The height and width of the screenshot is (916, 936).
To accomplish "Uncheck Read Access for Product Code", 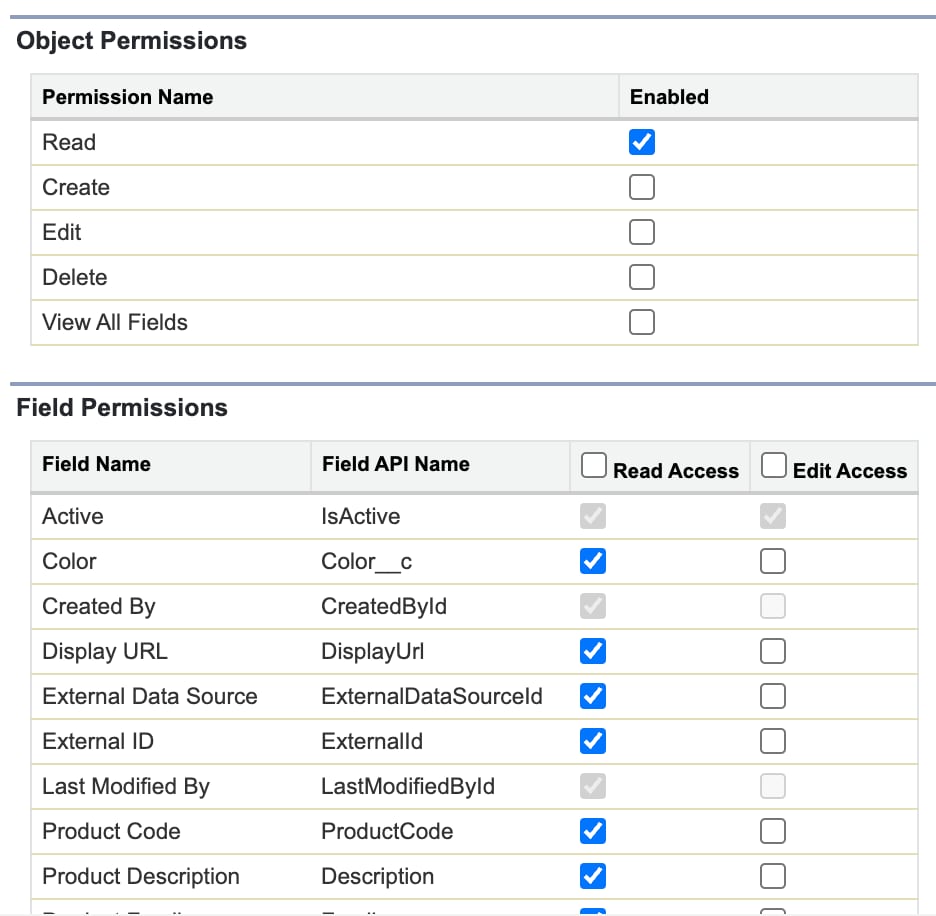I will click(593, 831).
